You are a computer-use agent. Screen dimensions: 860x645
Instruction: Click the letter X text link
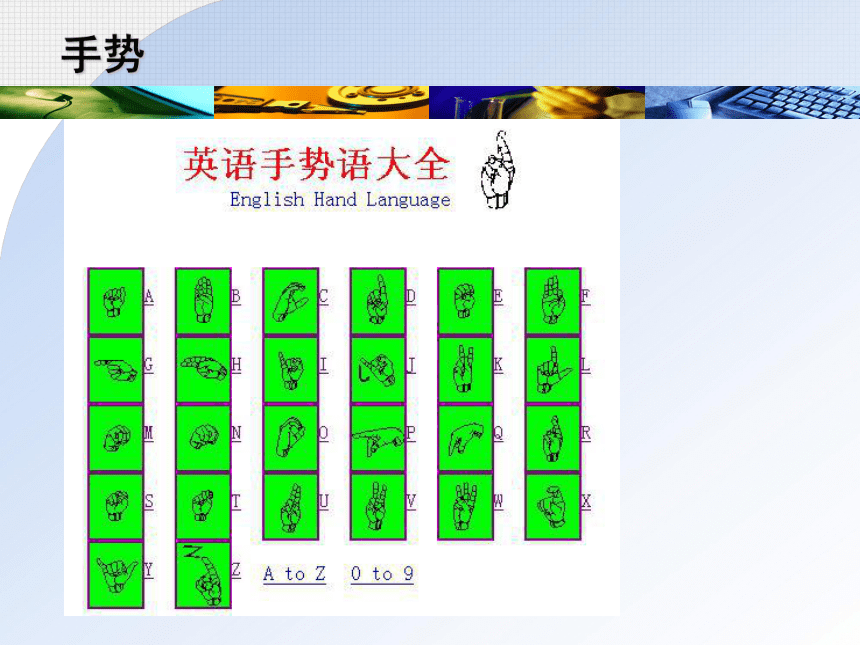(586, 502)
